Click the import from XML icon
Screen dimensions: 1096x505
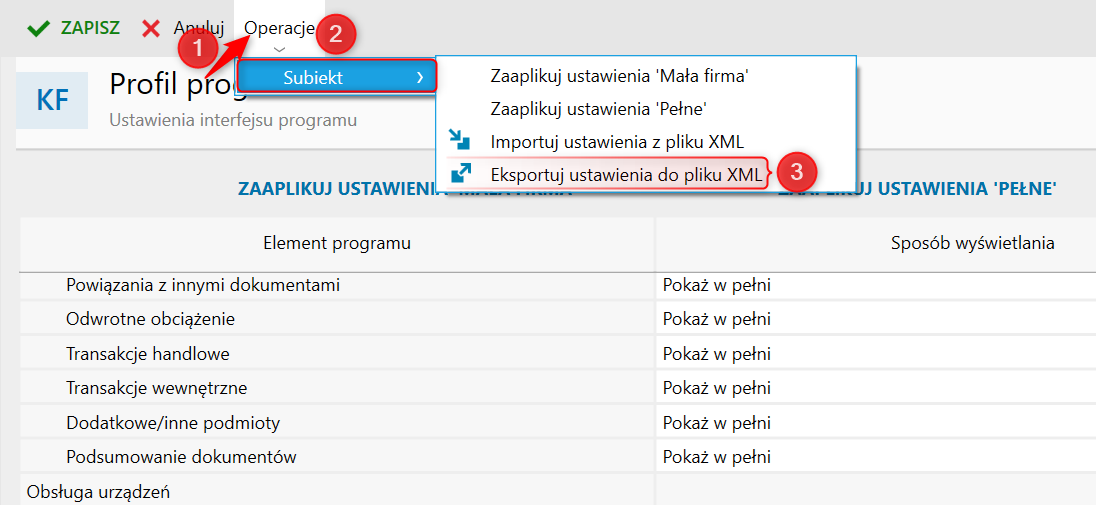pos(460,141)
